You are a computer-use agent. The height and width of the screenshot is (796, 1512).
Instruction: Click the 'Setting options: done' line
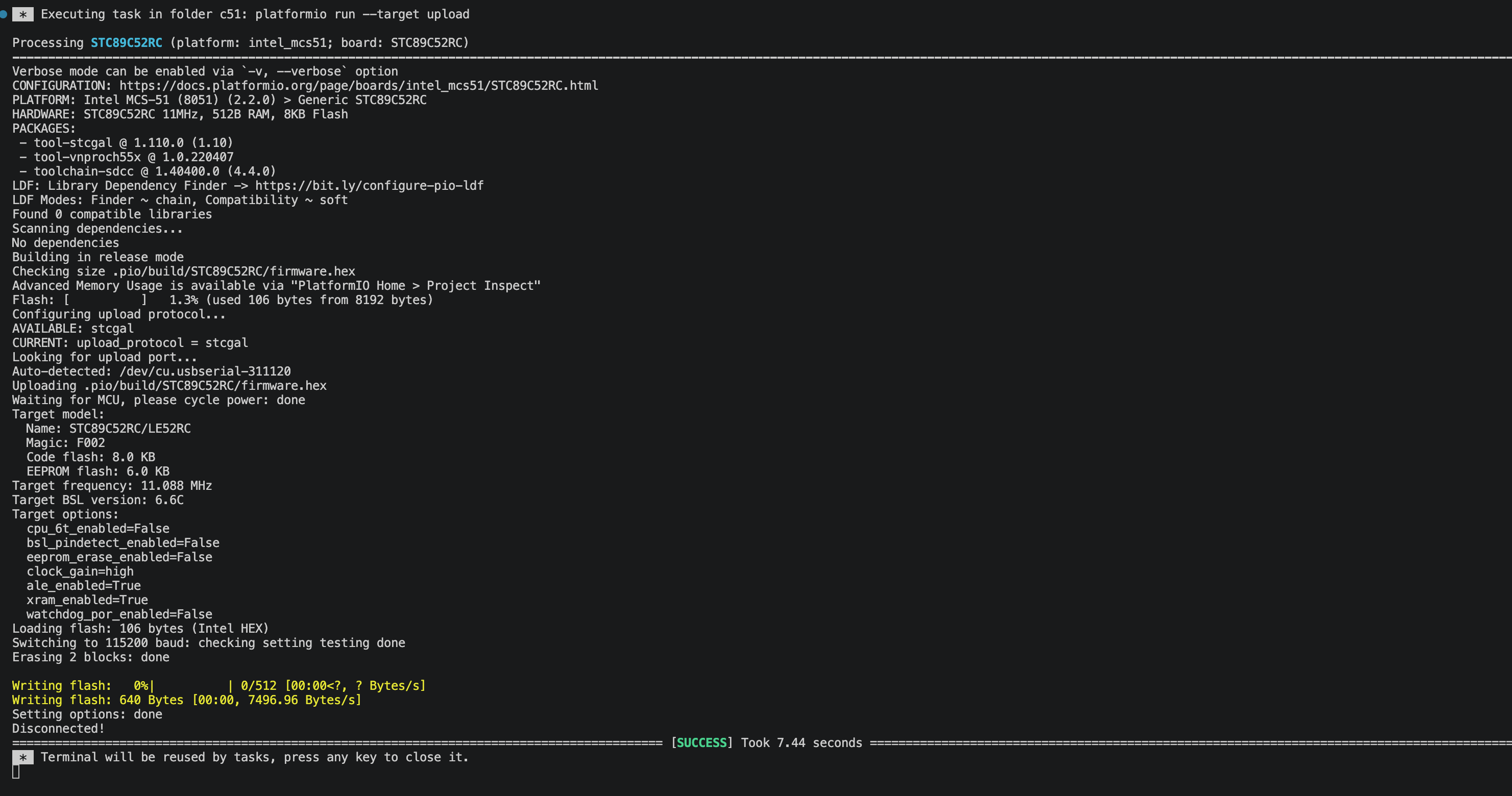point(87,714)
